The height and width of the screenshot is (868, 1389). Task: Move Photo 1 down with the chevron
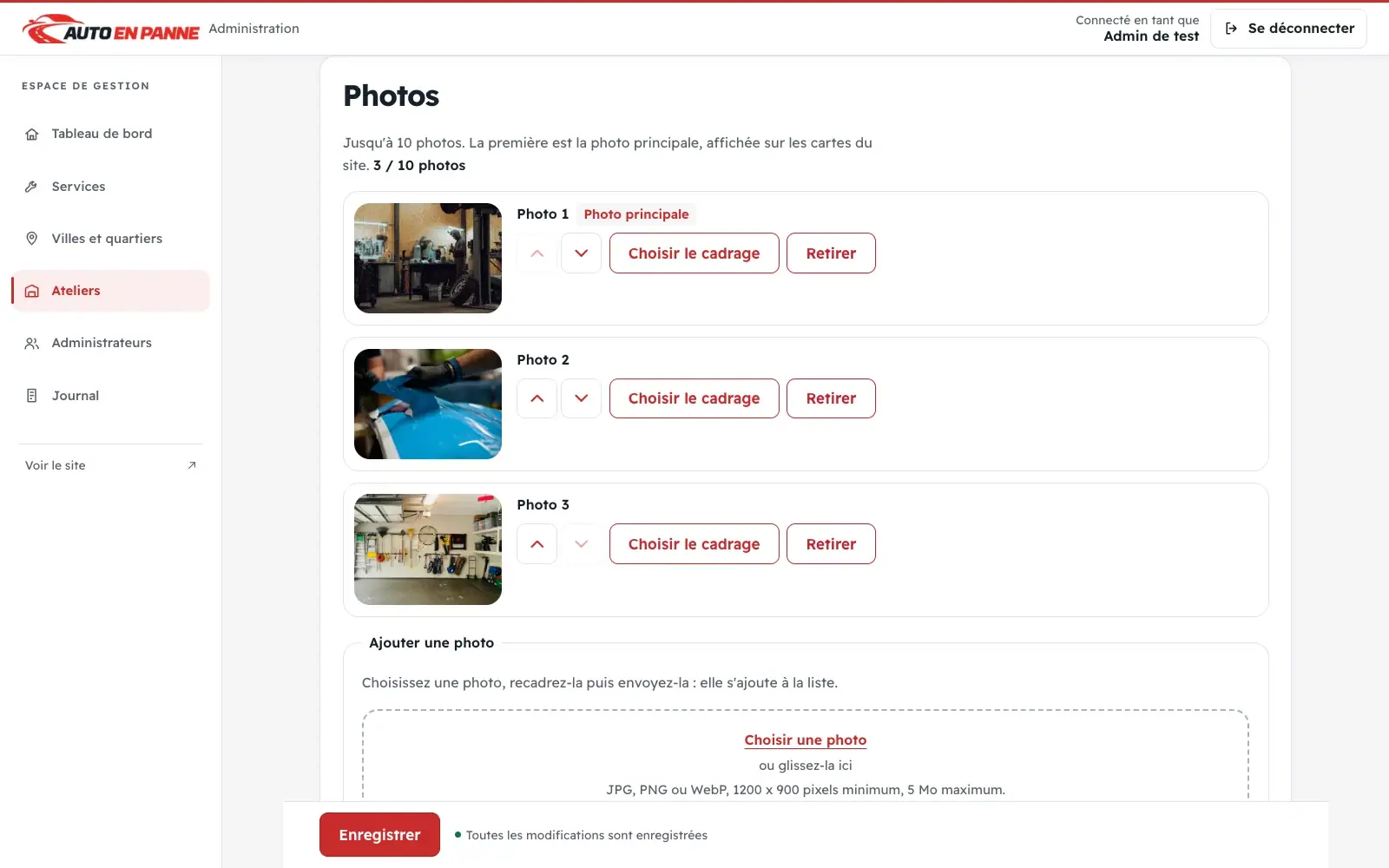point(582,253)
